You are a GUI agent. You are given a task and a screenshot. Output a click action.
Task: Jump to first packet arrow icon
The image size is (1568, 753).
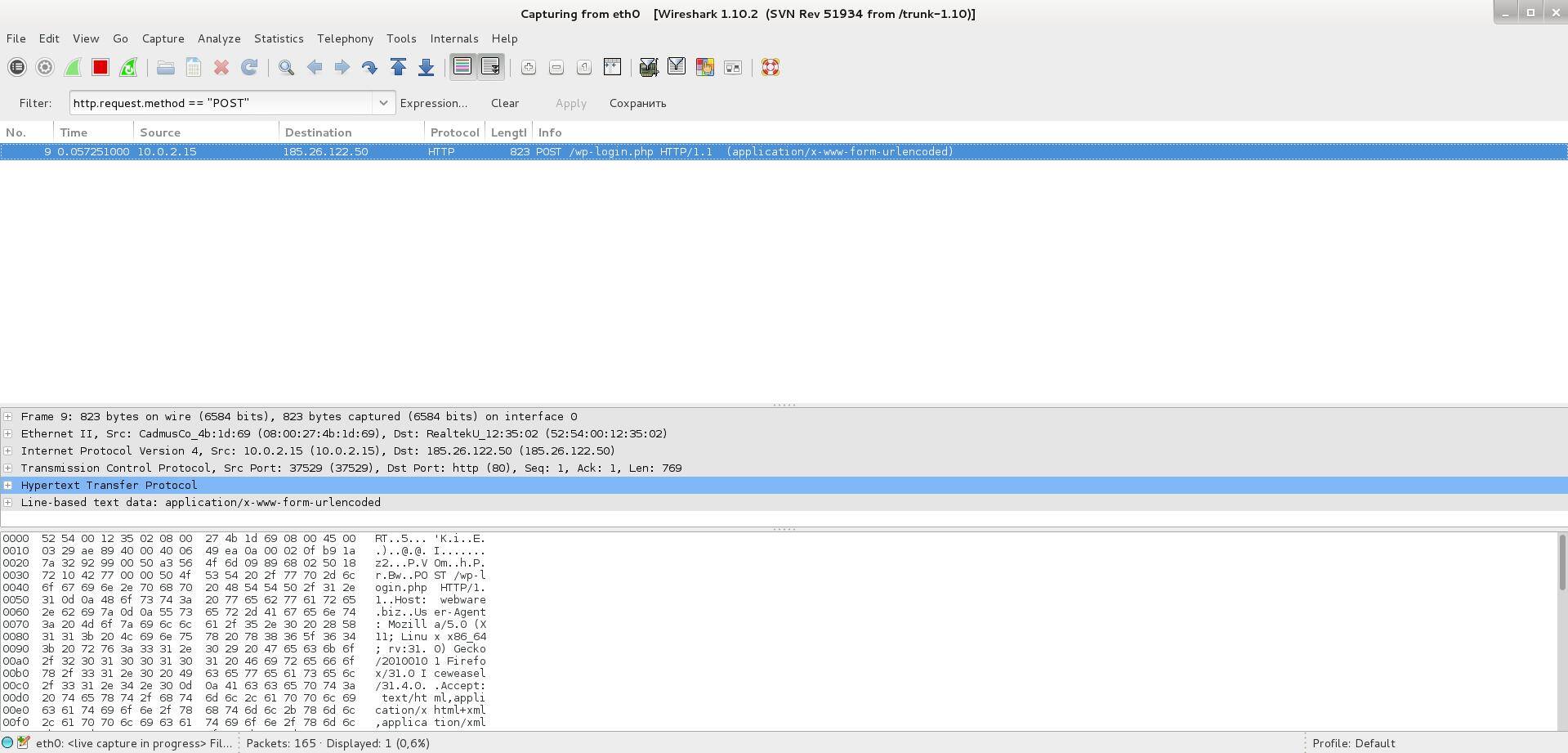[x=398, y=68]
